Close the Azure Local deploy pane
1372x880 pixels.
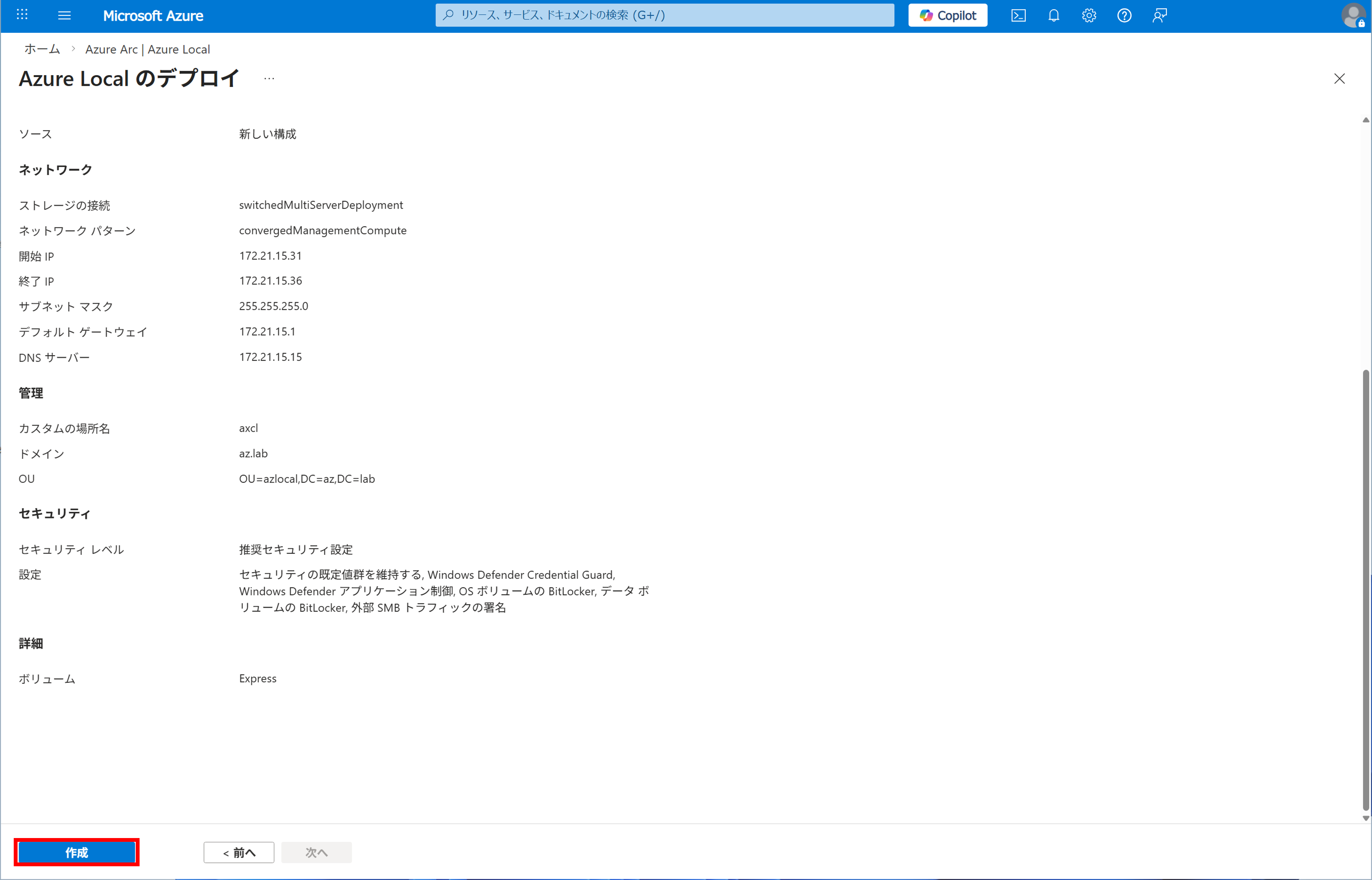1339,79
